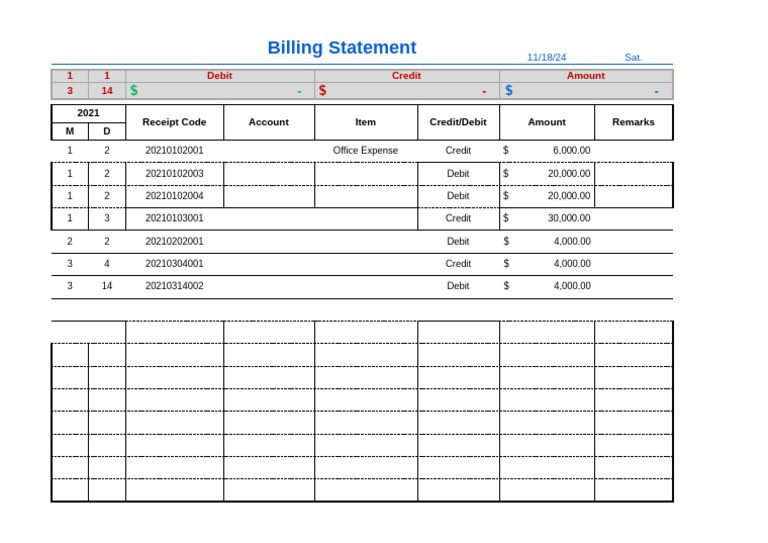Select amount 6,000.00
This screenshot has width=768, height=543.
[572, 150]
